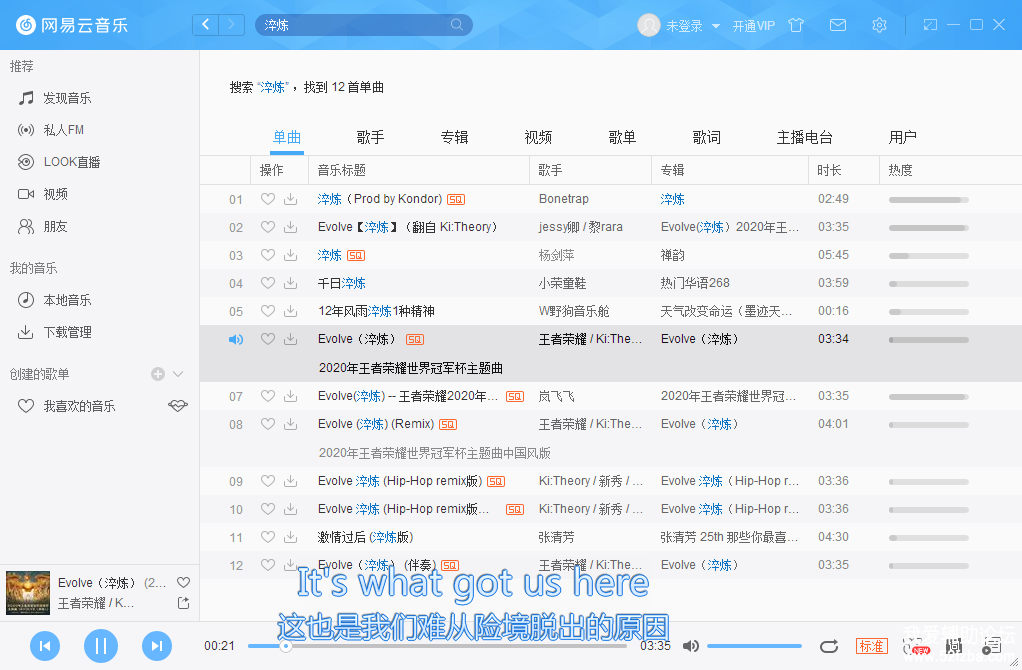This screenshot has width=1022, height=670.
Task: Share the currently playing song
Action: (183, 603)
